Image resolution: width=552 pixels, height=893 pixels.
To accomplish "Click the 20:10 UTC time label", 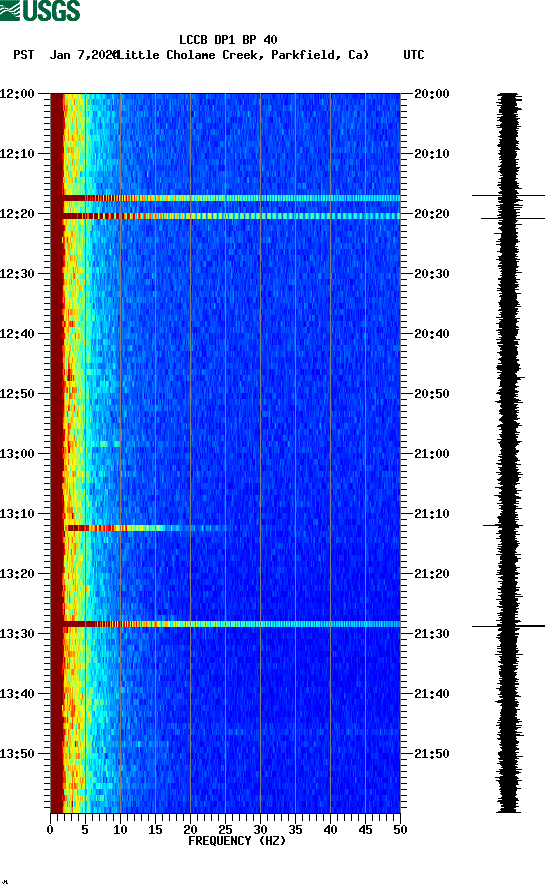I will (432, 154).
